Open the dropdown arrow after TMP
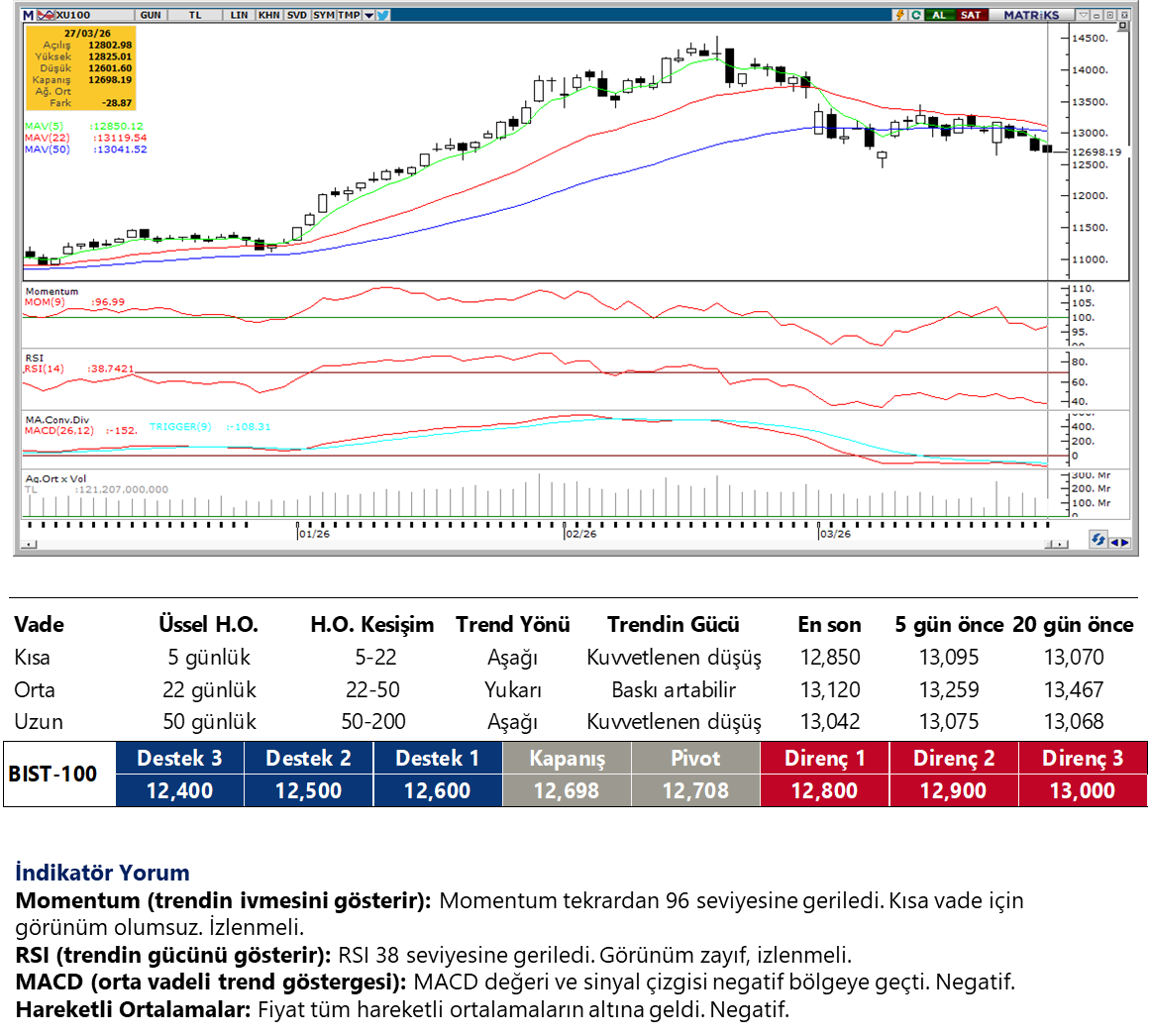1149x1036 pixels. (x=369, y=15)
